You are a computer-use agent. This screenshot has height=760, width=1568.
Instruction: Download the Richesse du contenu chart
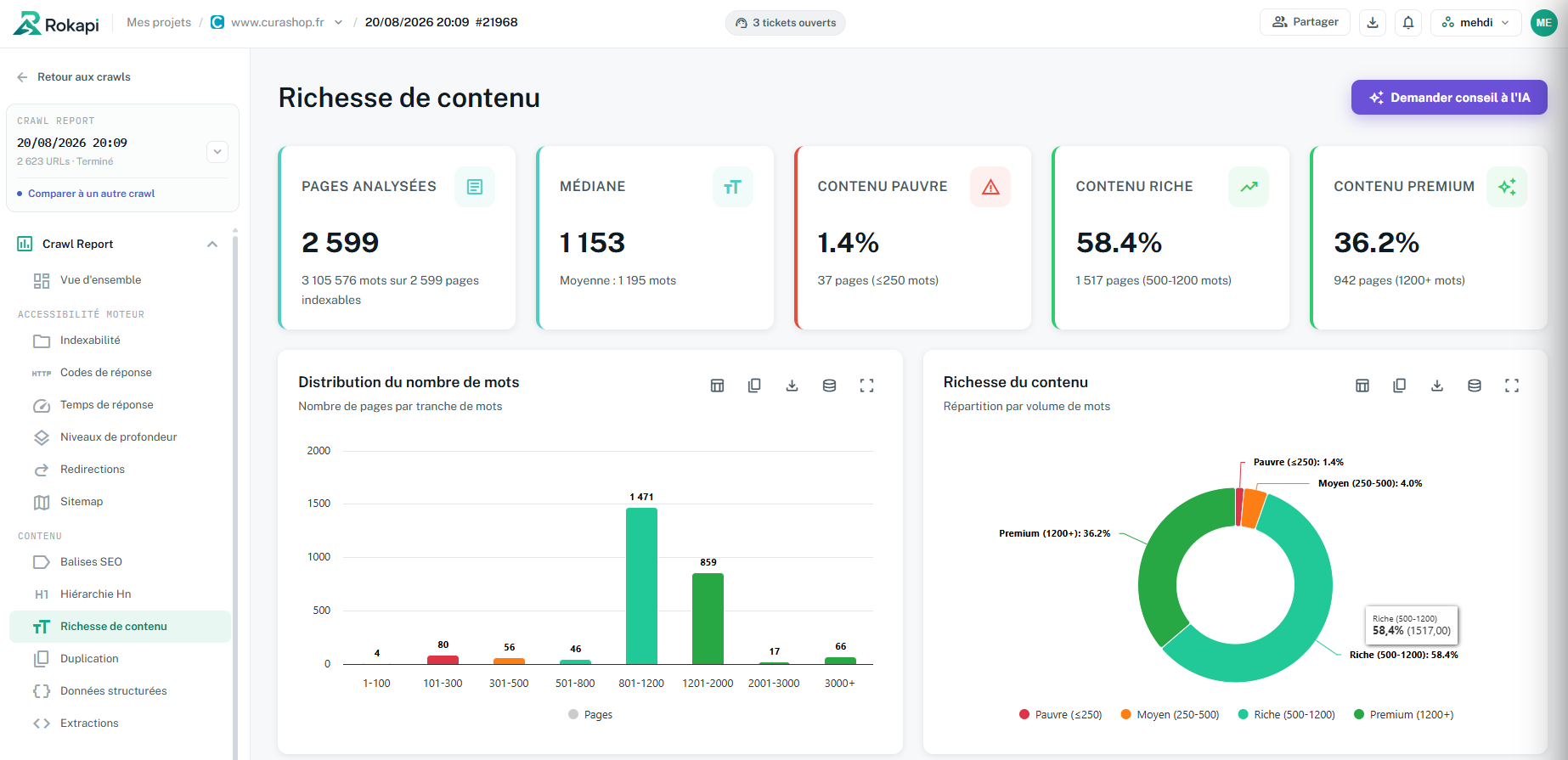click(x=1437, y=386)
